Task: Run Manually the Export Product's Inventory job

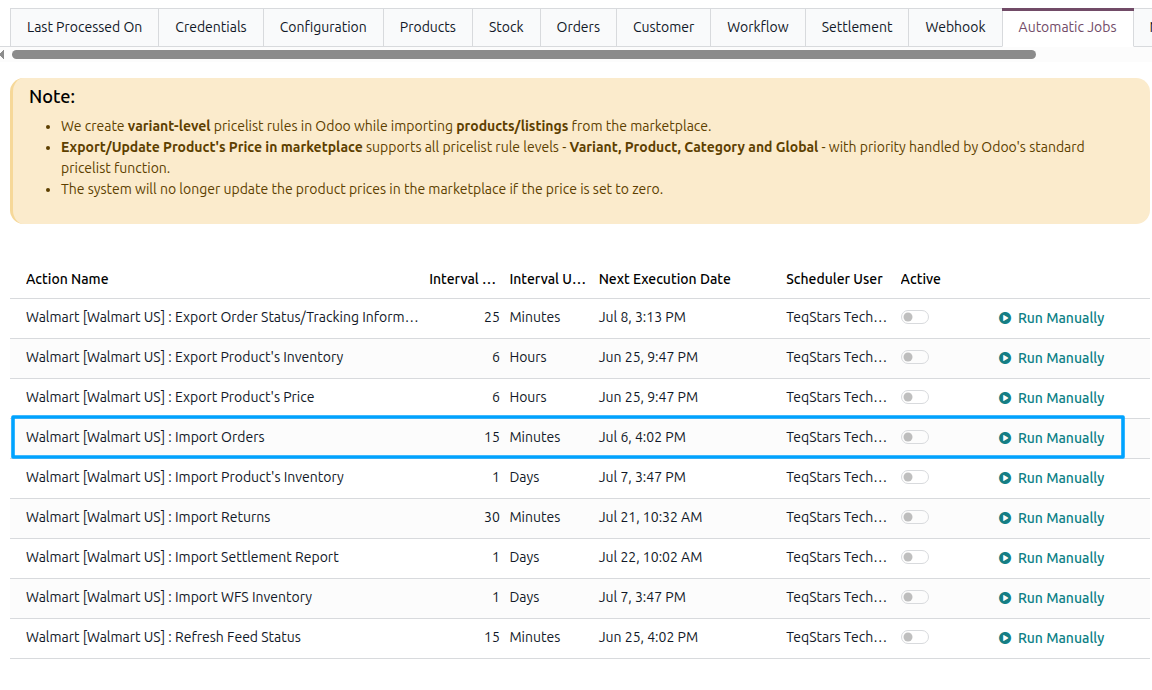Action: [x=1051, y=358]
